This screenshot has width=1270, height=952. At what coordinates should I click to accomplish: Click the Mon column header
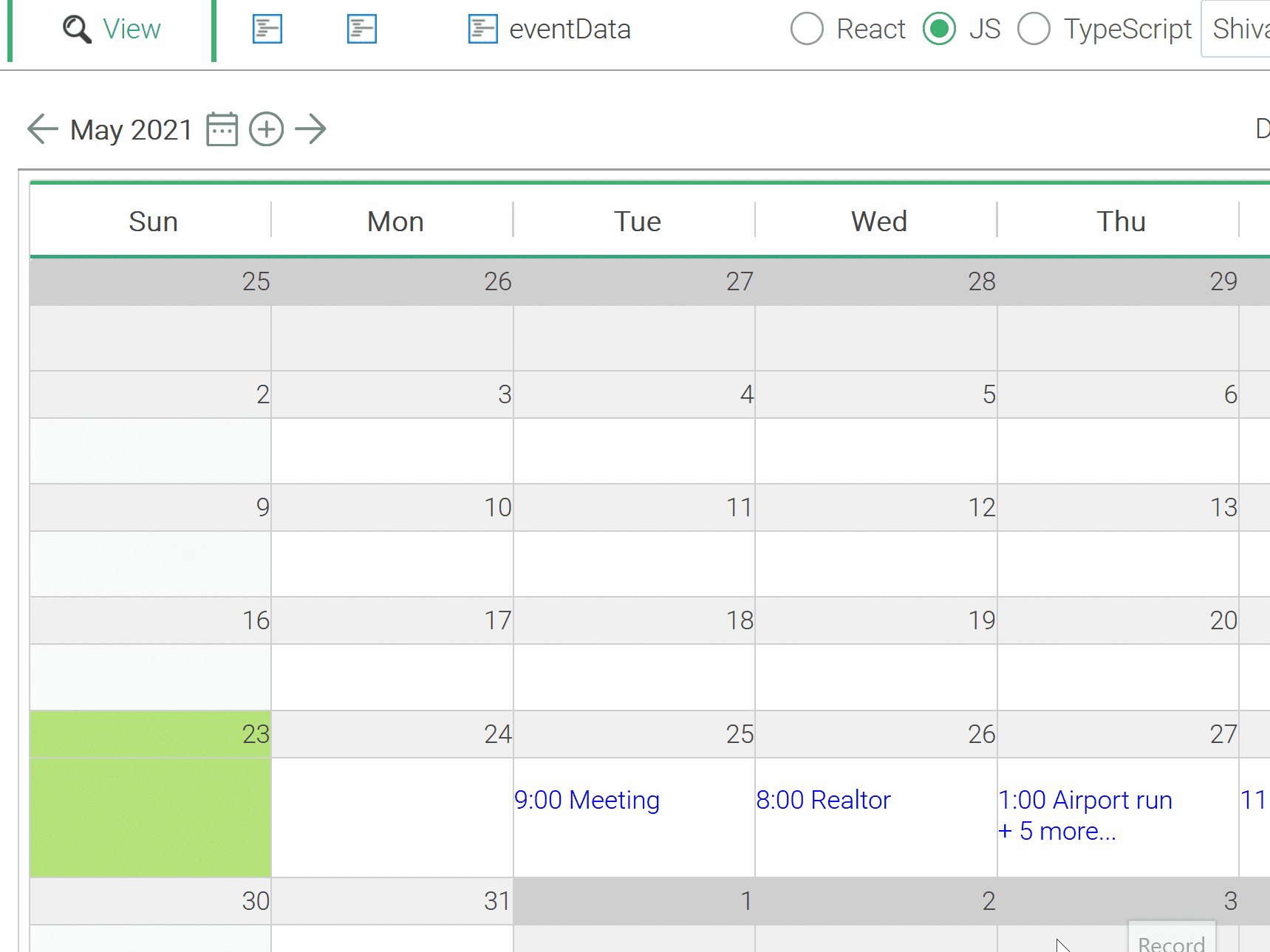tap(395, 222)
